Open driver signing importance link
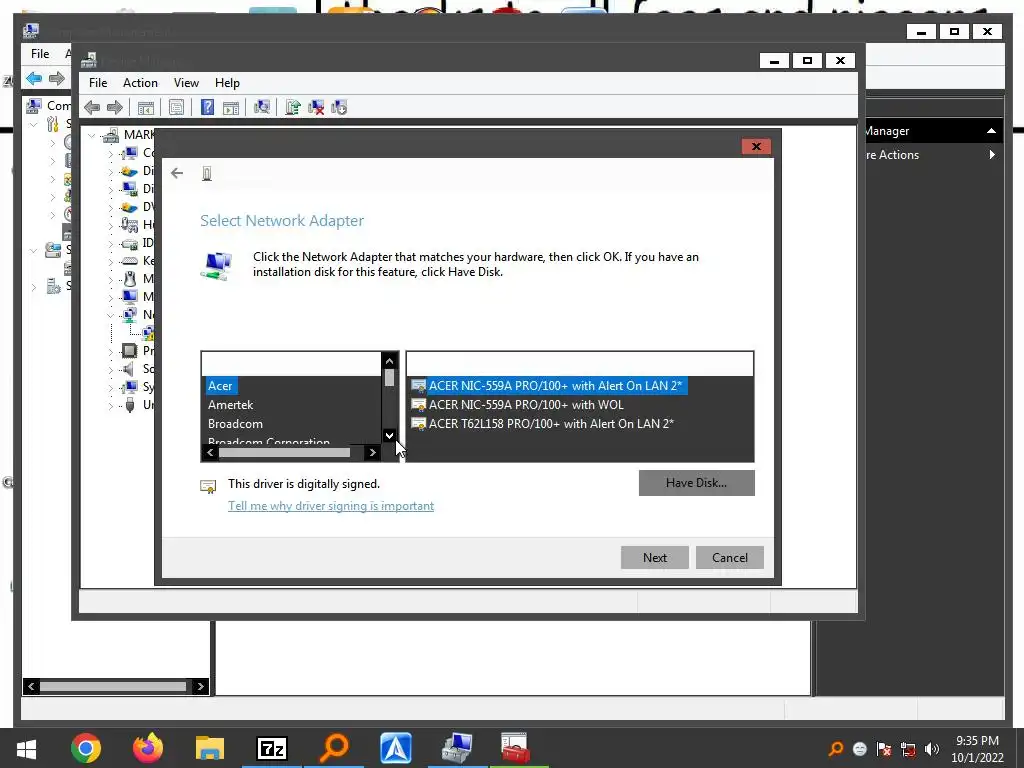The image size is (1024, 768). [330, 506]
